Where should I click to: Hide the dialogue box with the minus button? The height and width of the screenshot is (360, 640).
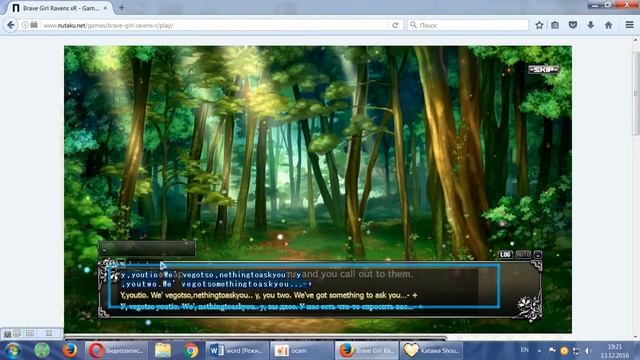(x=538, y=254)
